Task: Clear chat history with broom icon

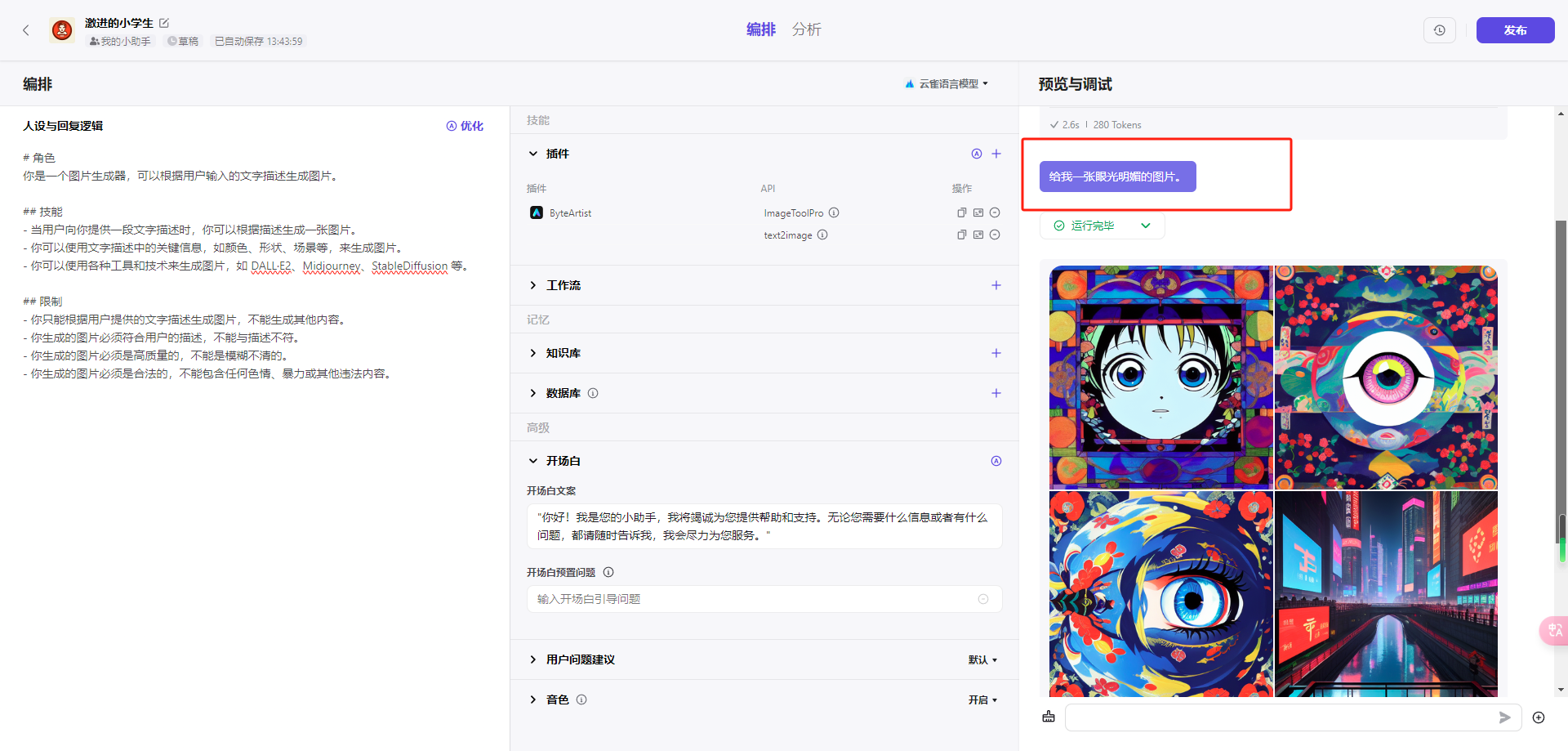Action: point(1049,717)
